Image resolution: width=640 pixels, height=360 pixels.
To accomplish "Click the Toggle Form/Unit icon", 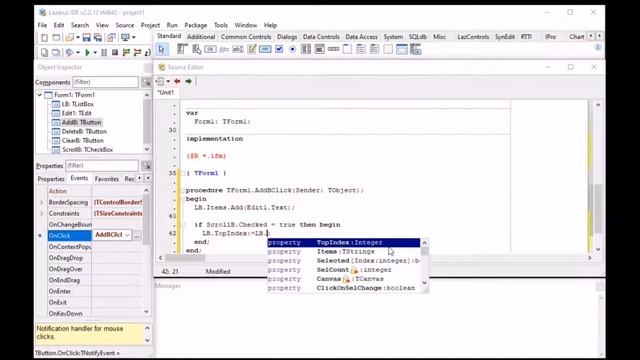I will (x=111, y=38).
